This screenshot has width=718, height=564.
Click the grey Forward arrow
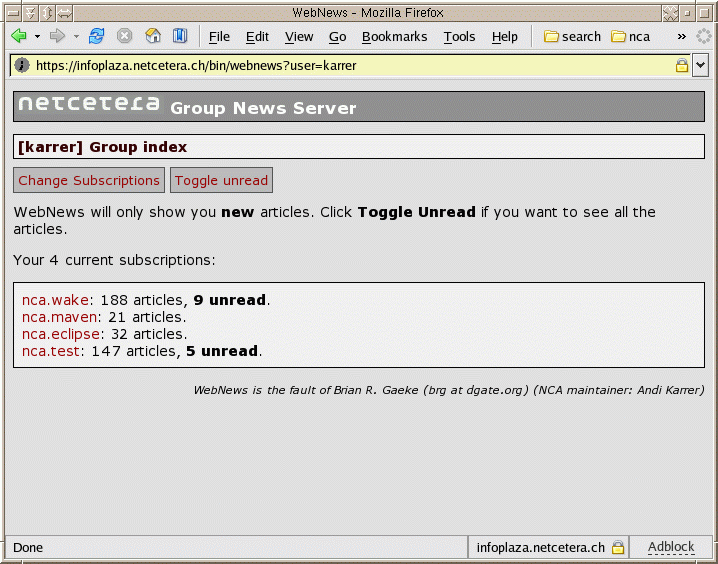(x=57, y=36)
